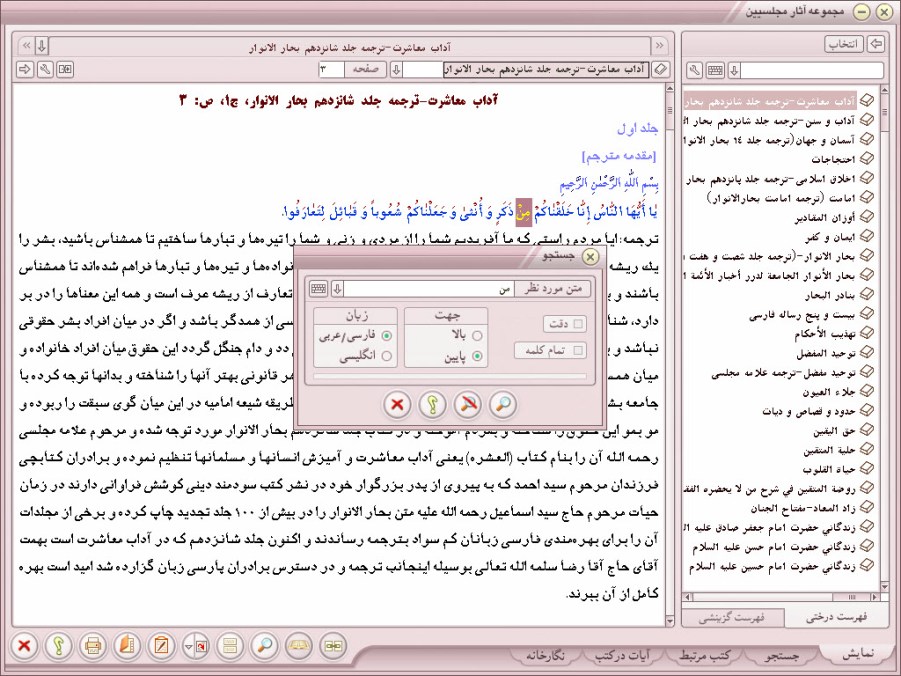This screenshot has height=676, width=901.
Task: Click the صفحه button
Action: pyautogui.click(x=365, y=70)
